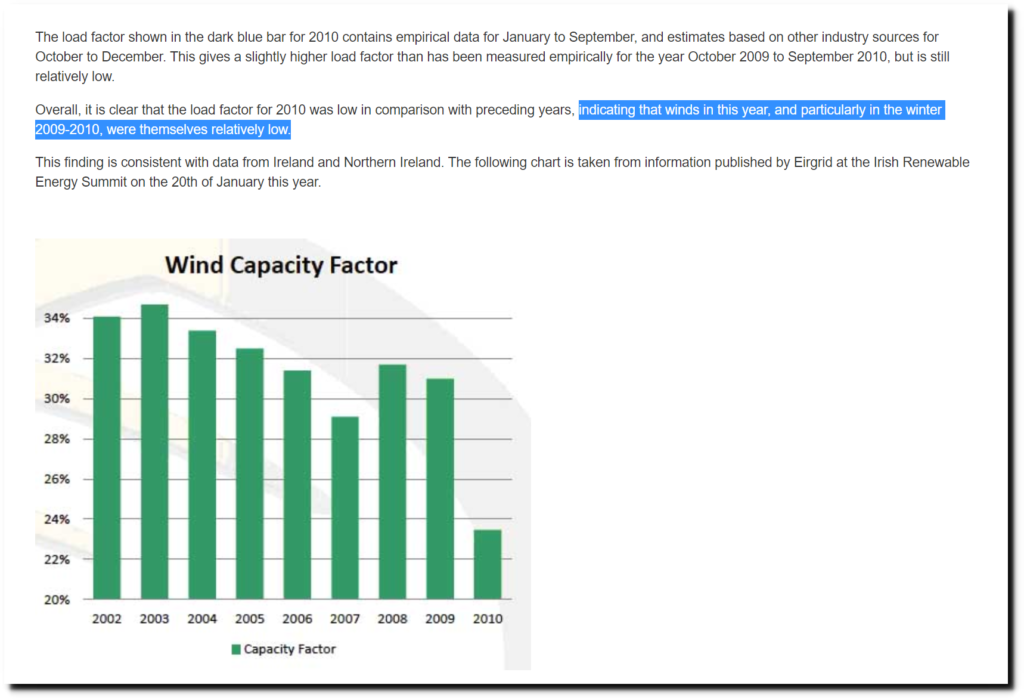The image size is (1024, 700).
Task: Select the '2006' x-axis label
Action: coord(297,619)
